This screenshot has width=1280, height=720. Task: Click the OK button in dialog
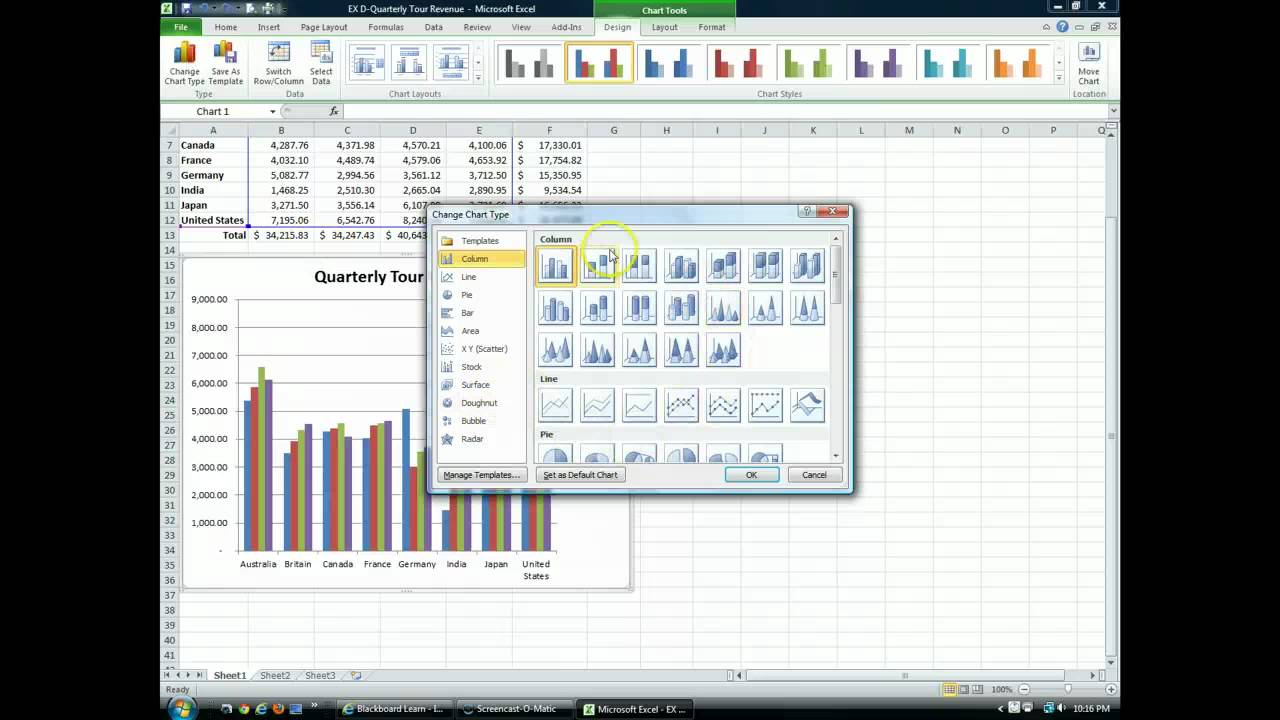point(751,475)
